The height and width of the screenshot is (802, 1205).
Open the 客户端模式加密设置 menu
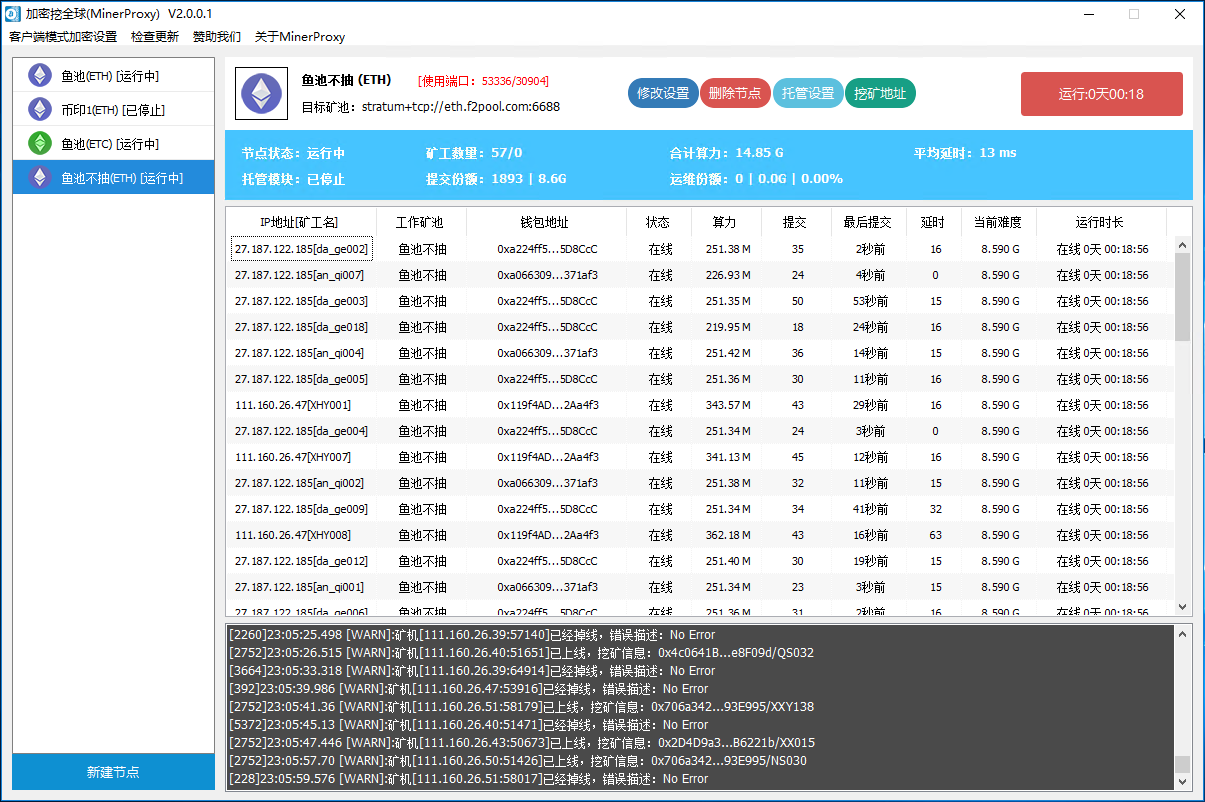click(63, 37)
